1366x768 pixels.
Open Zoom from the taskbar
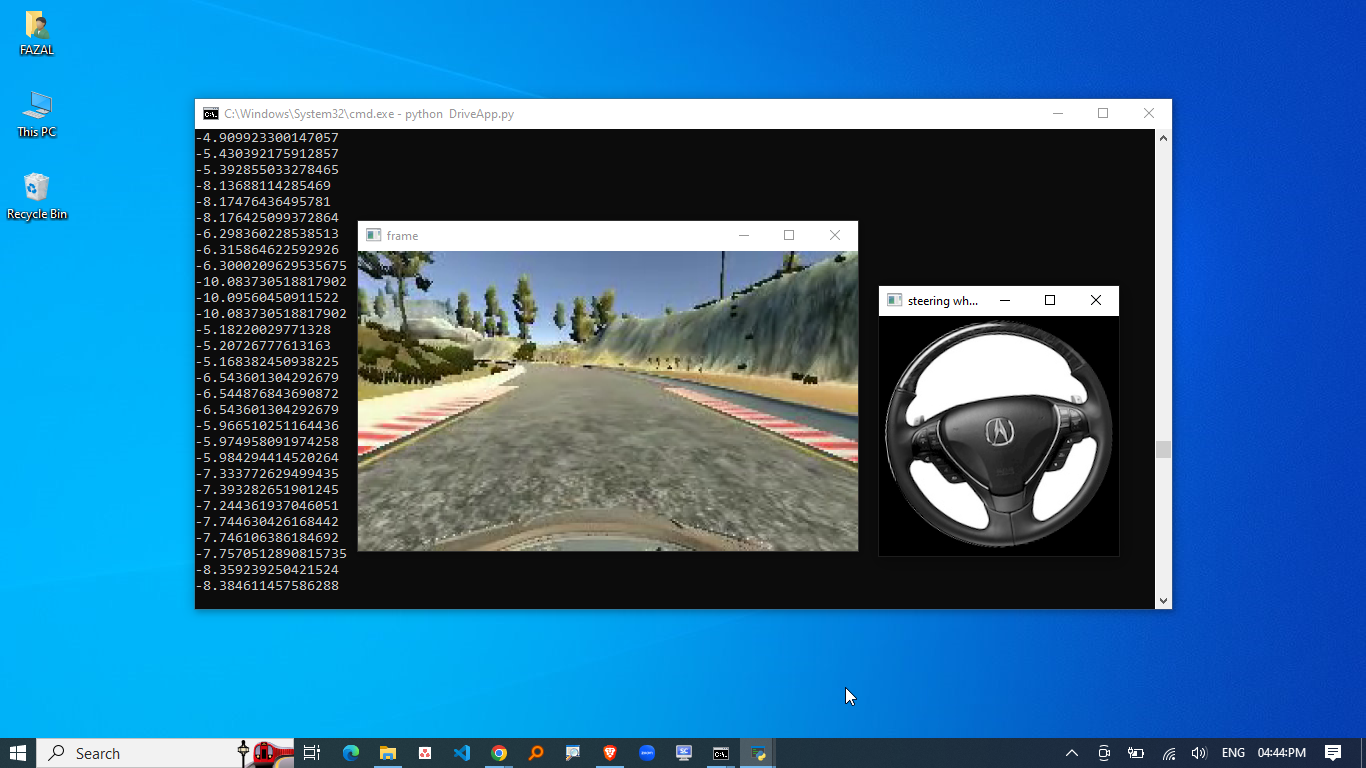(647, 753)
